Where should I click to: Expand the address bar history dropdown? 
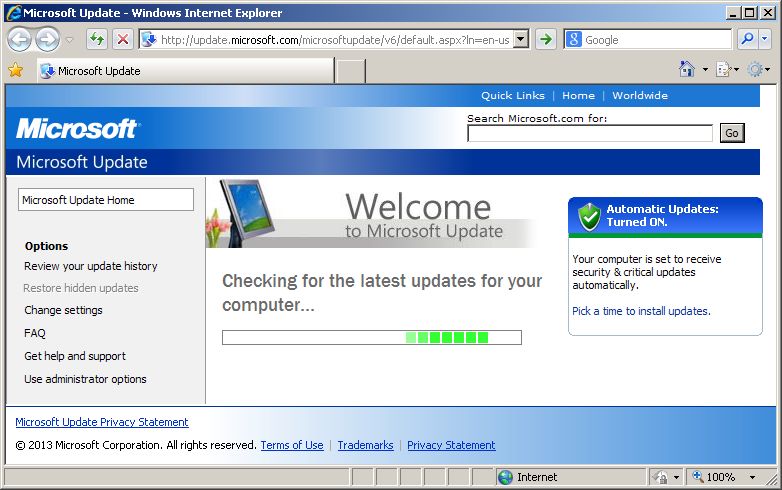pos(521,39)
